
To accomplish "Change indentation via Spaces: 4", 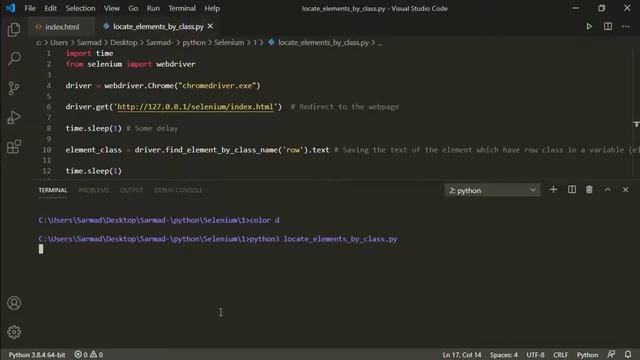I will (x=504, y=355).
